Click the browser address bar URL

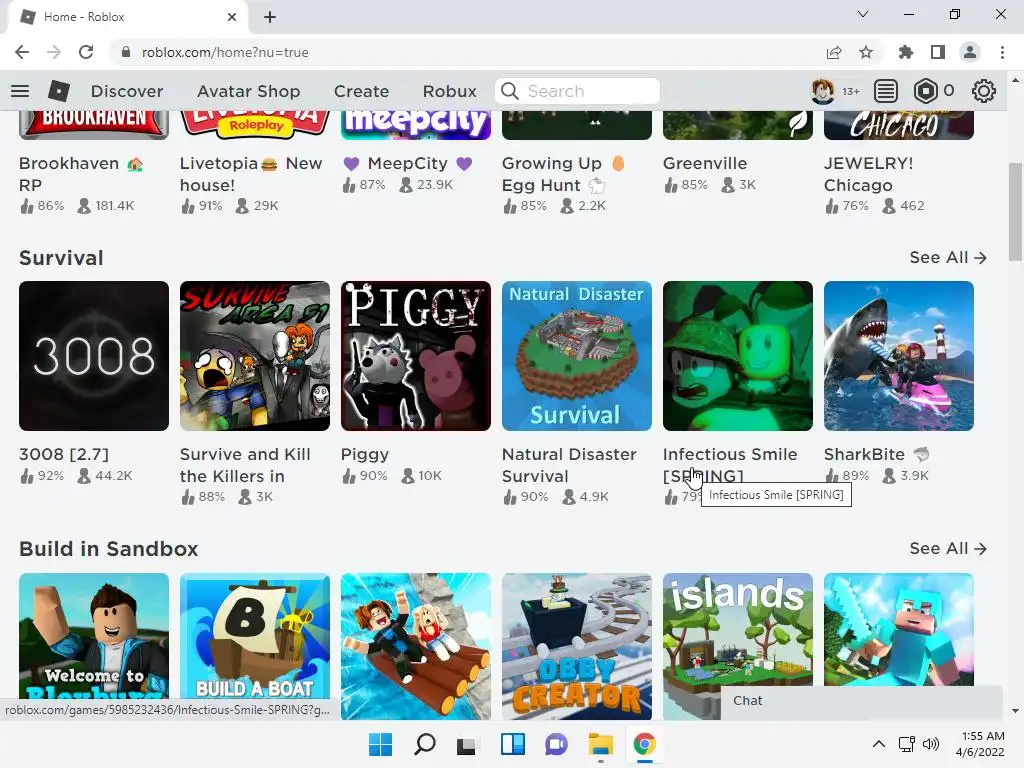[x=225, y=52]
